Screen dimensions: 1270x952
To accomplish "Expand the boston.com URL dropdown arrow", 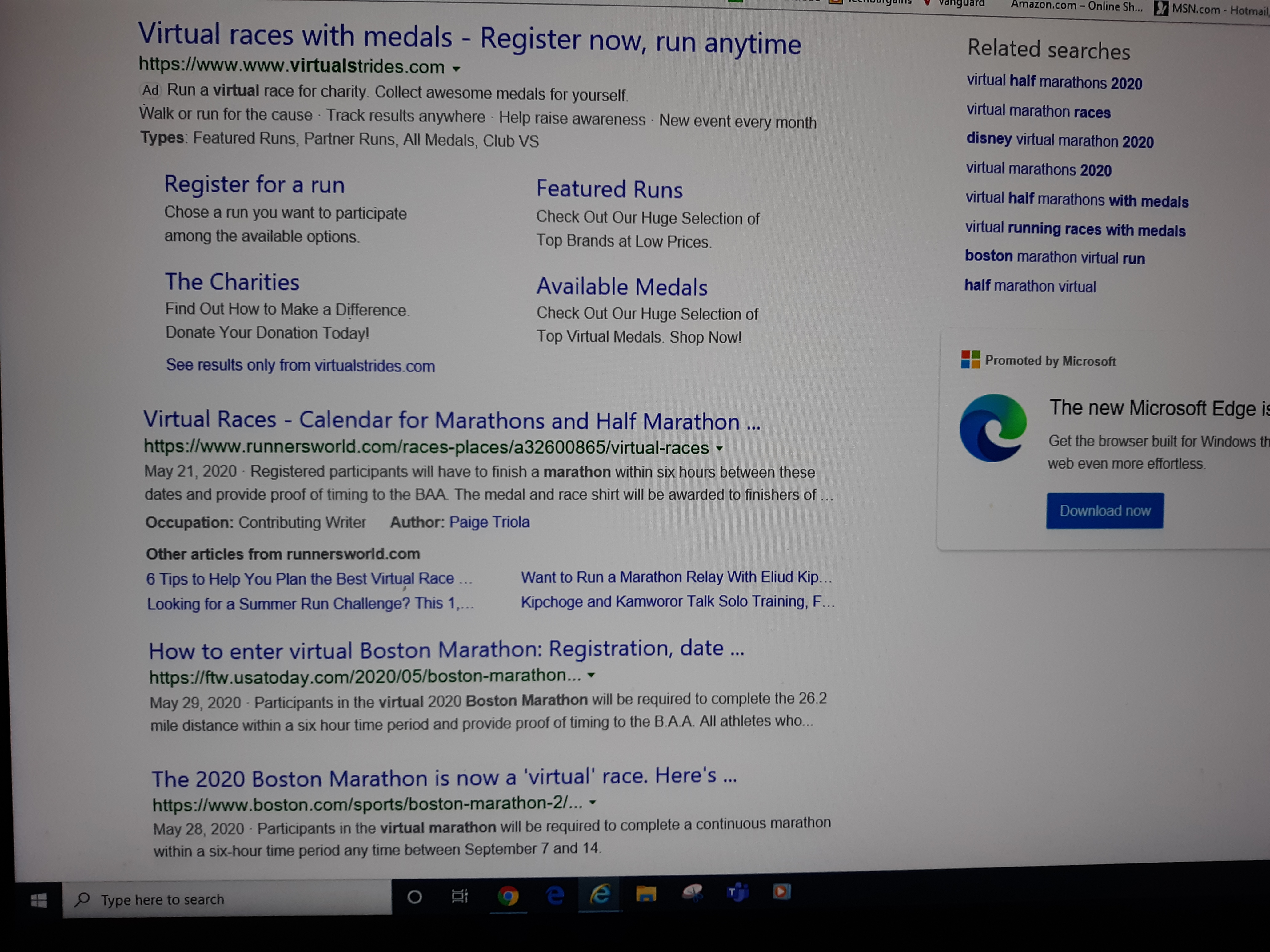I will pos(593,802).
